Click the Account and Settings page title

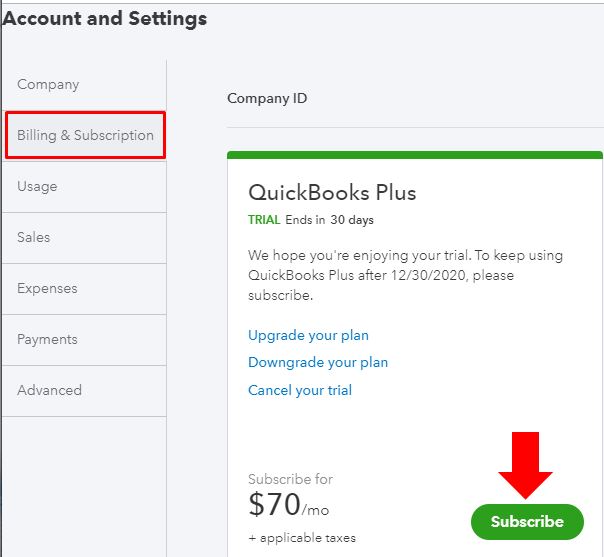point(104,18)
